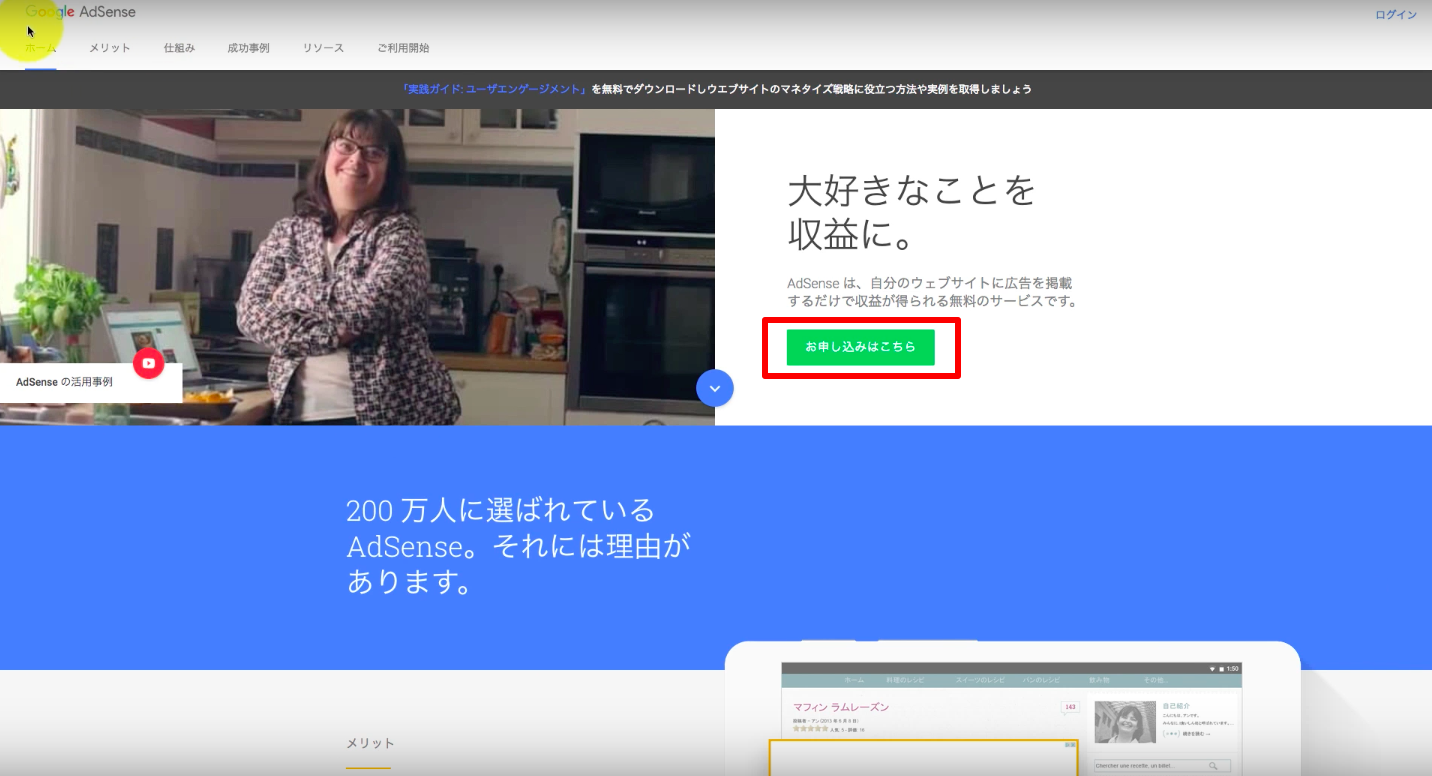This screenshot has height=776, width=1432.
Task: Click その他 in the tablet preview menu
Action: (1154, 680)
